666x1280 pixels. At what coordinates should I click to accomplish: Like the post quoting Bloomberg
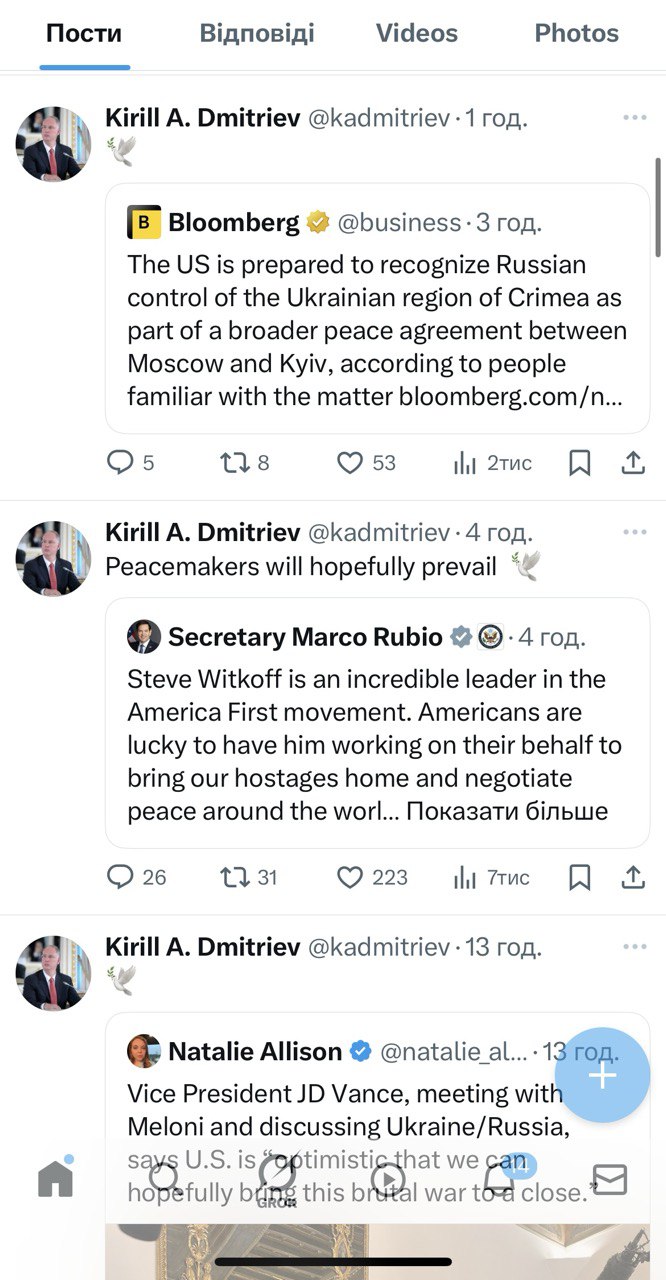point(349,463)
